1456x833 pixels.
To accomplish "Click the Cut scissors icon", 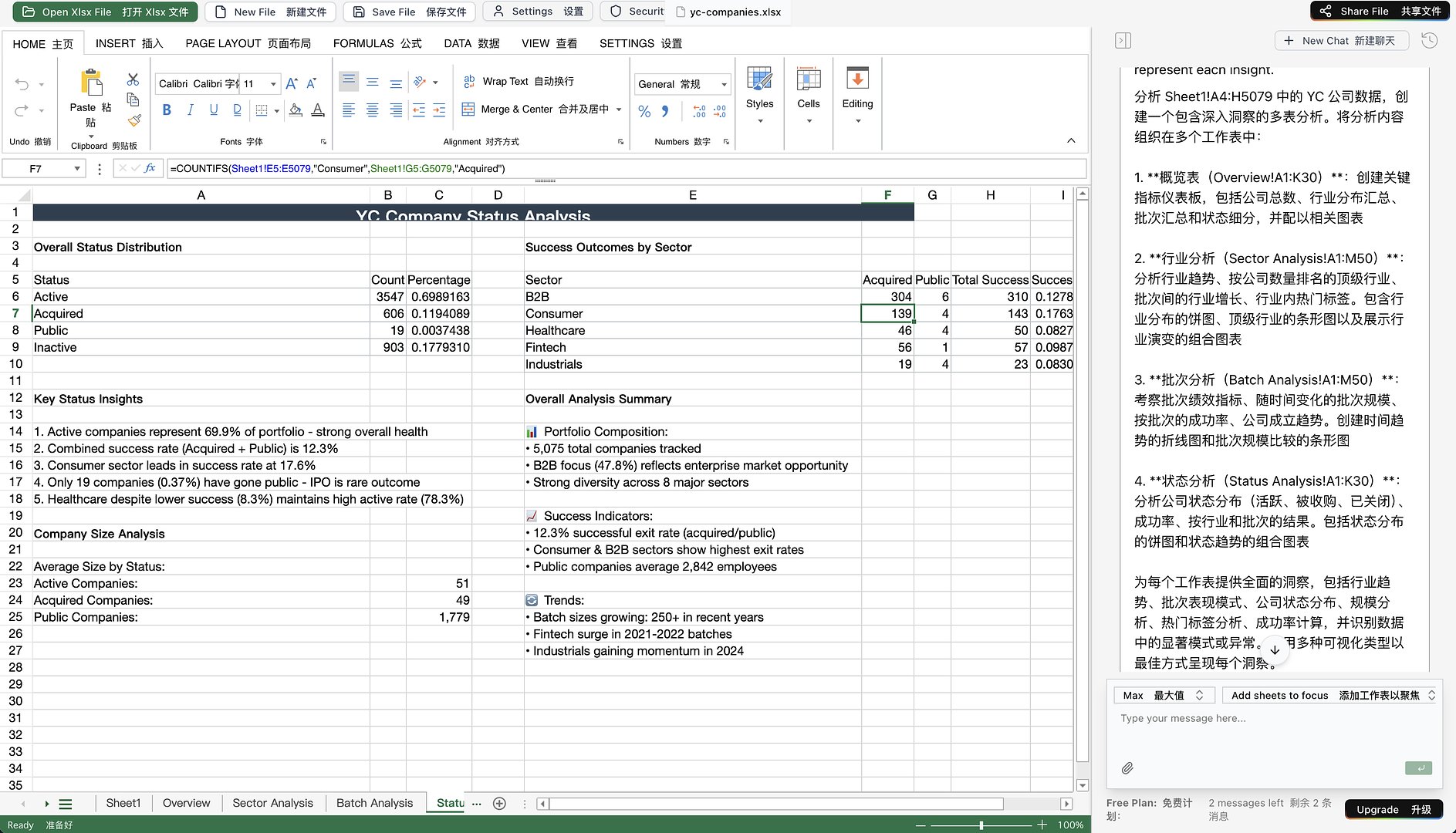I will tap(133, 79).
